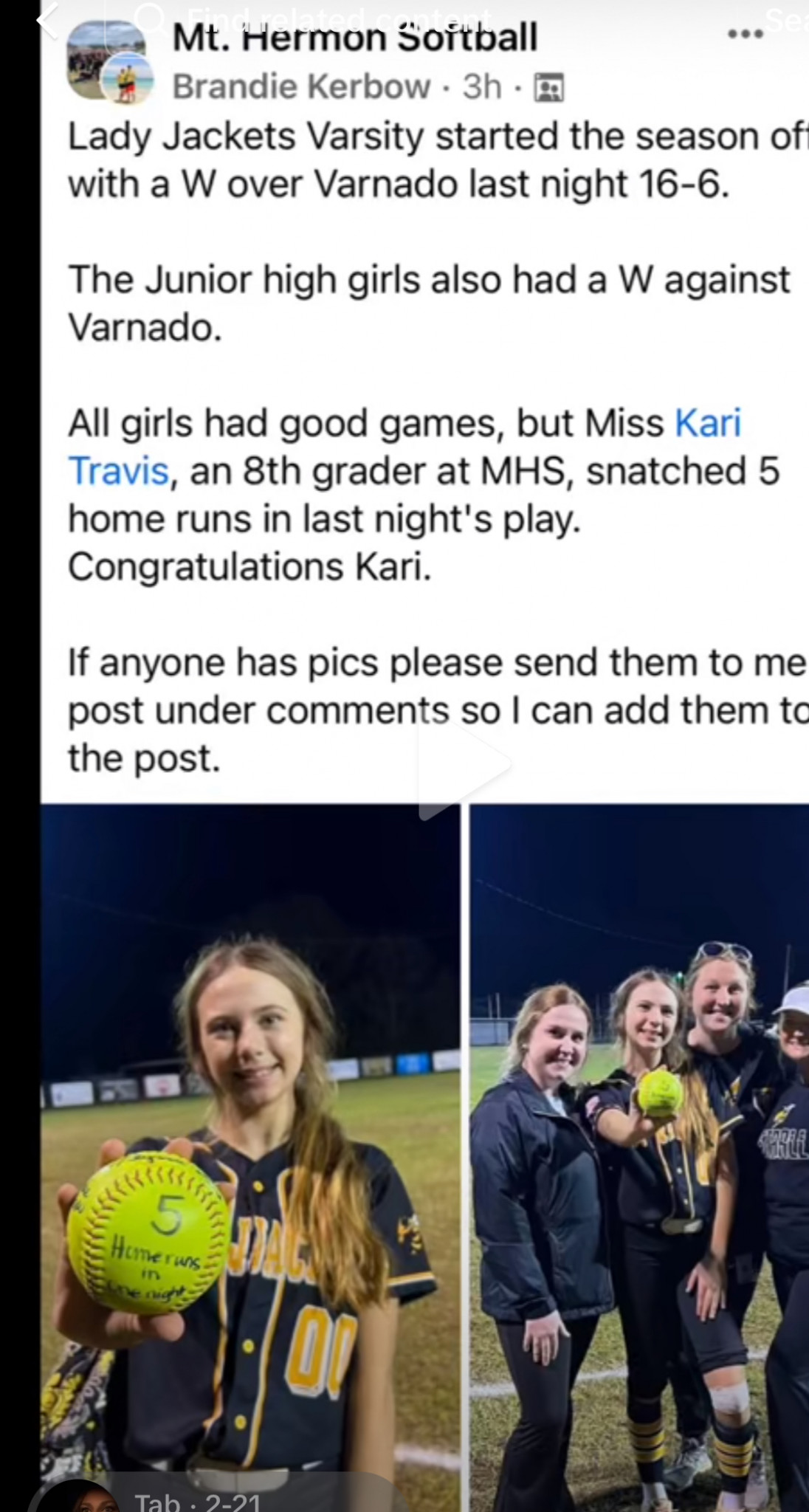Screen dimensions: 809x1512
Task: Open the Mt. Hermon Softball group name
Action: [x=354, y=37]
